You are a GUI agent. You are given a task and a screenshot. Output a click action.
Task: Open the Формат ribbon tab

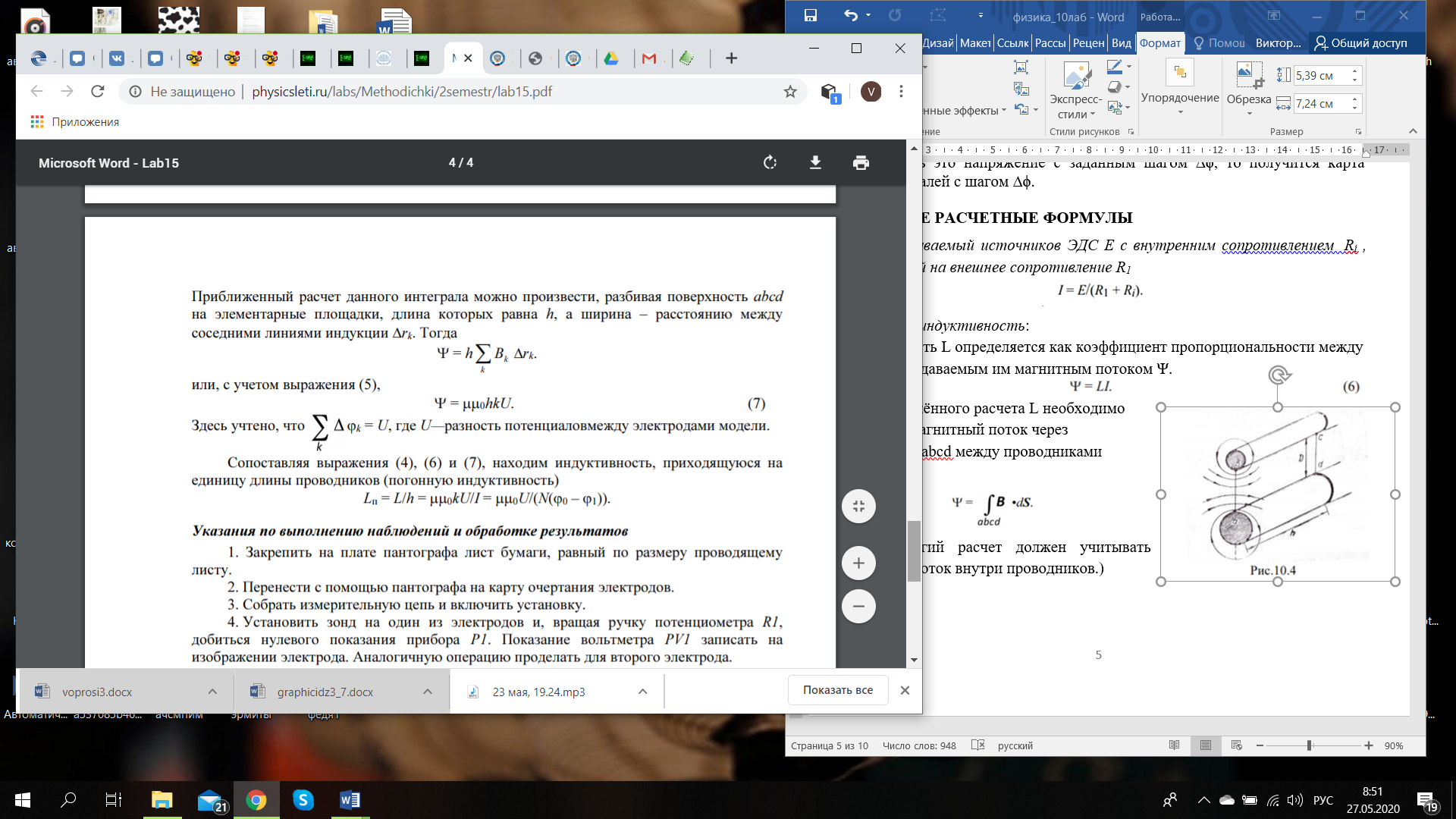tap(1160, 43)
